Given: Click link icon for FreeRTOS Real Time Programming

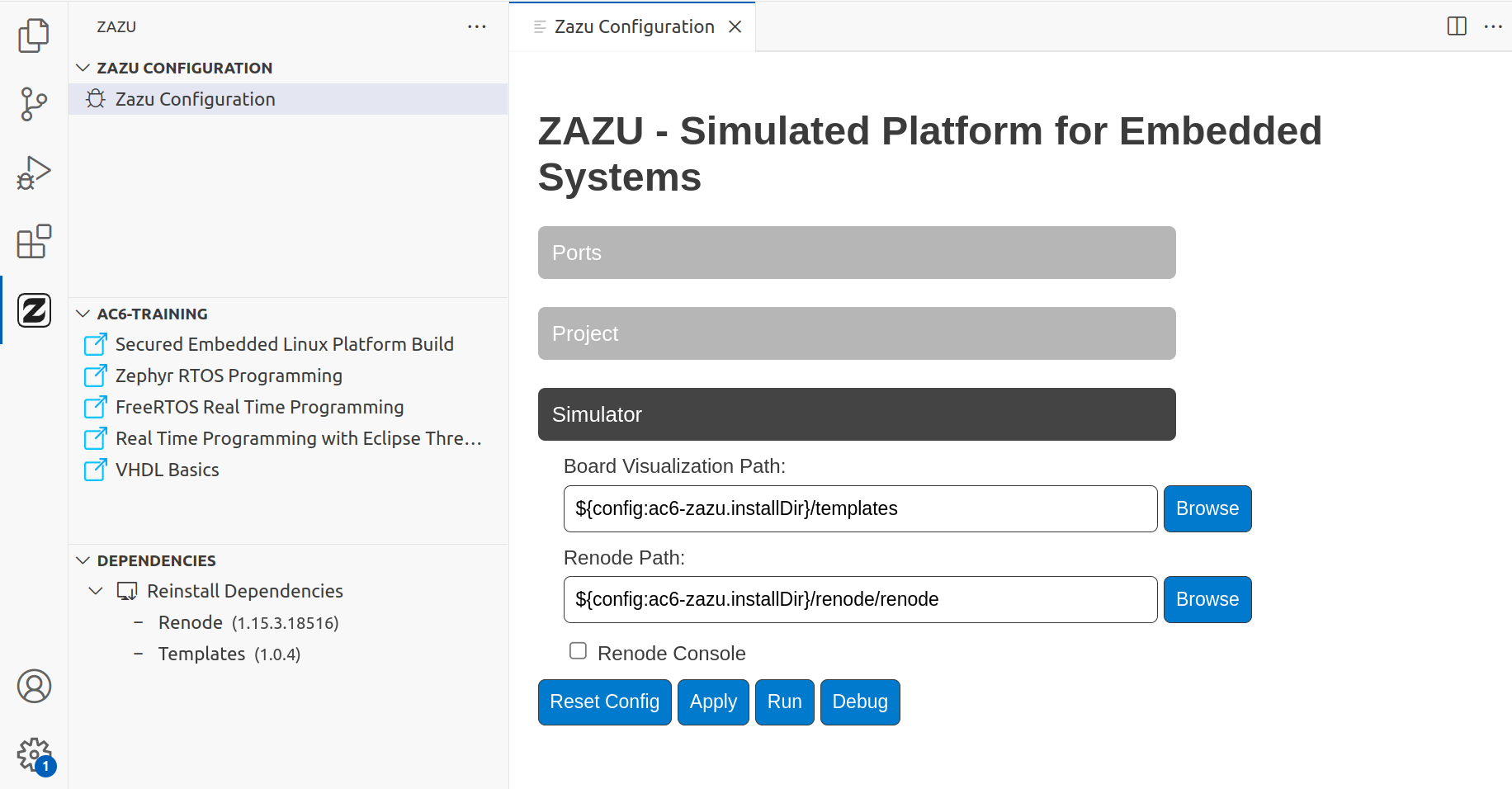Looking at the screenshot, I should 96,407.
